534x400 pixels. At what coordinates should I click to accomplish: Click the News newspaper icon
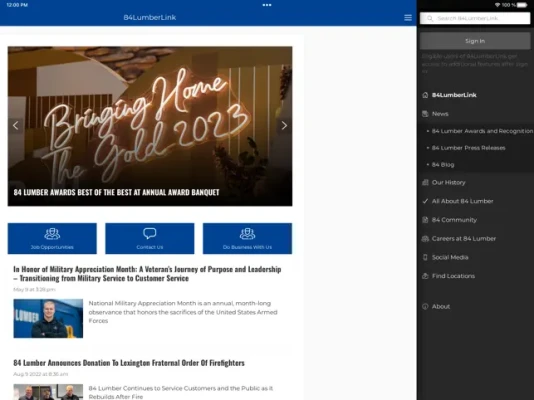pyautogui.click(x=425, y=114)
